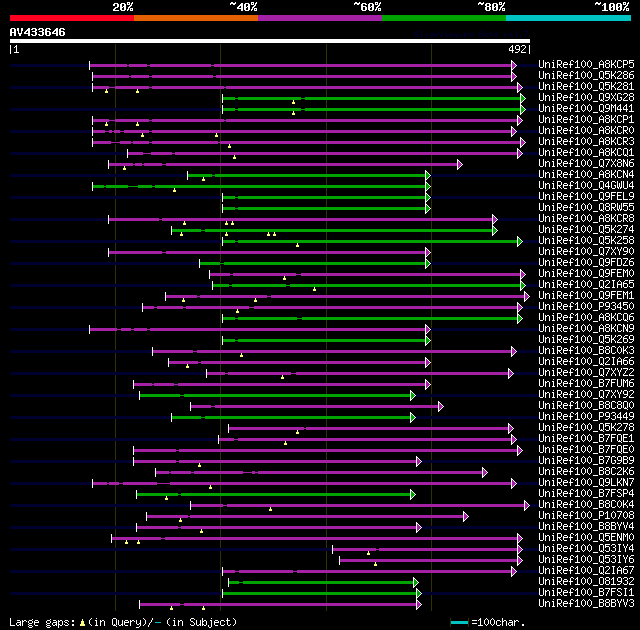Viewport: 640px width, 630px height.
Task: Click the UniRef100_Q7X8N6 label
Action: pyautogui.click(x=586, y=164)
